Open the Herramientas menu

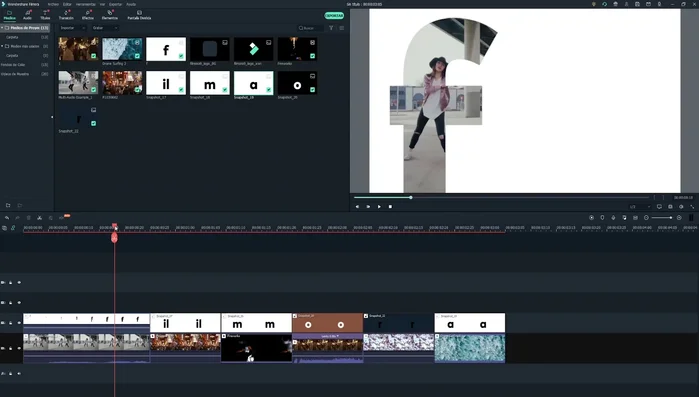(x=85, y=4)
